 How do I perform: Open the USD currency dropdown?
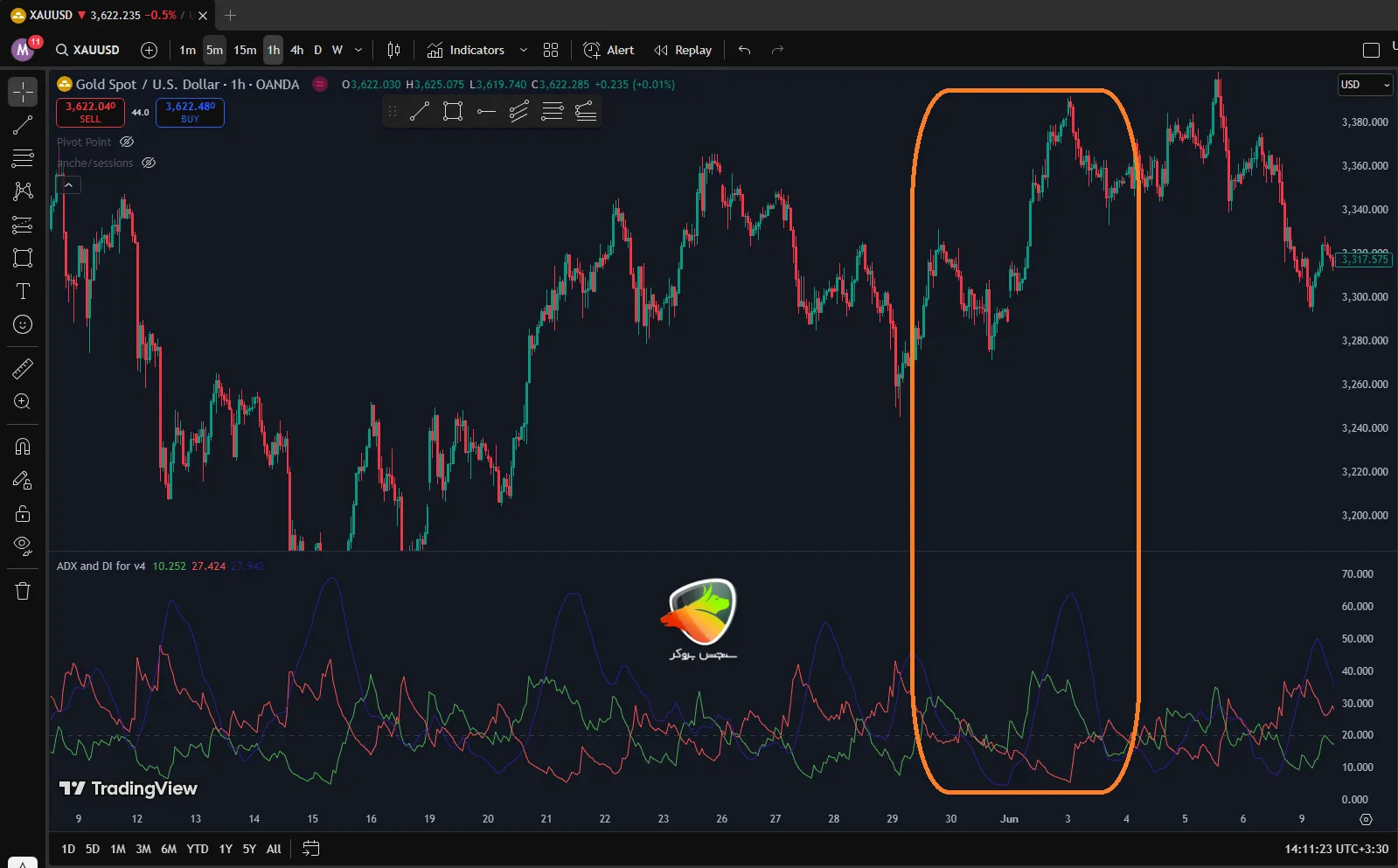click(x=1365, y=85)
